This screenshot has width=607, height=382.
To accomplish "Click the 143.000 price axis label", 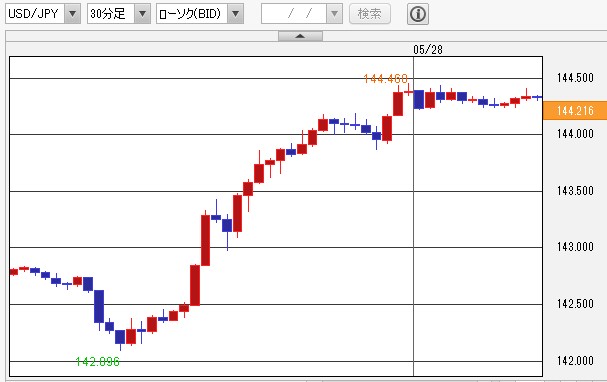I will (575, 247).
